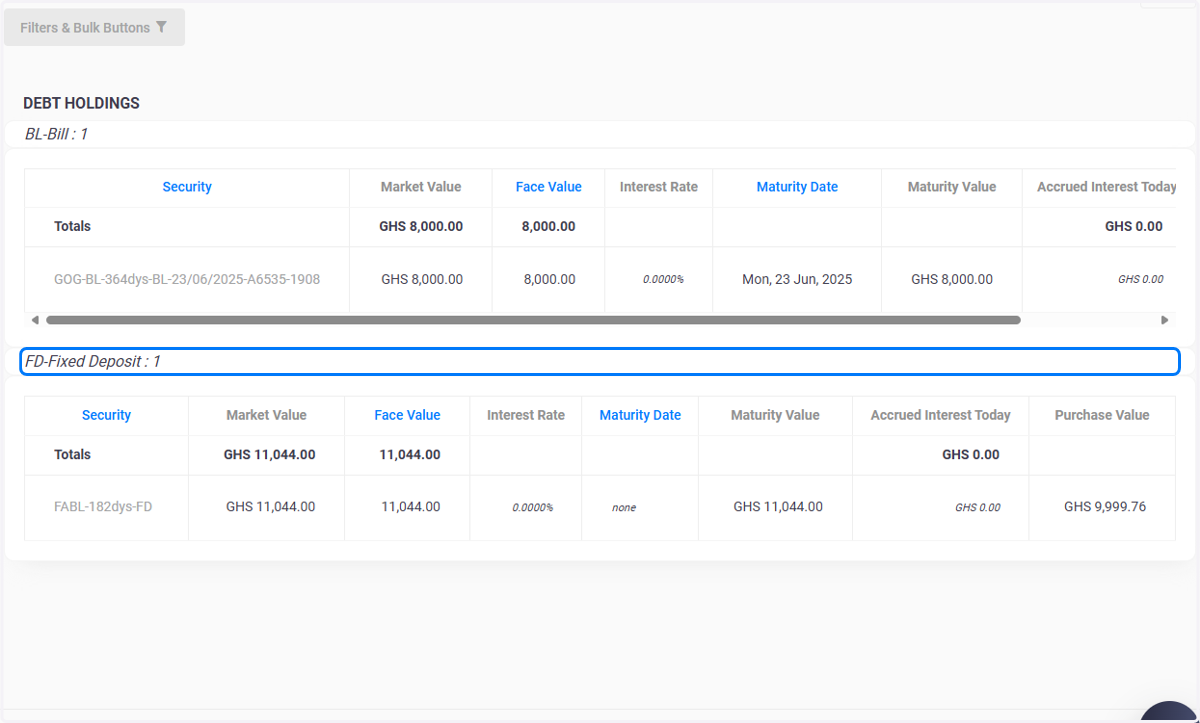1200x723 pixels.
Task: Expand the BL-Bill : 1 section header
Action: click(600, 134)
